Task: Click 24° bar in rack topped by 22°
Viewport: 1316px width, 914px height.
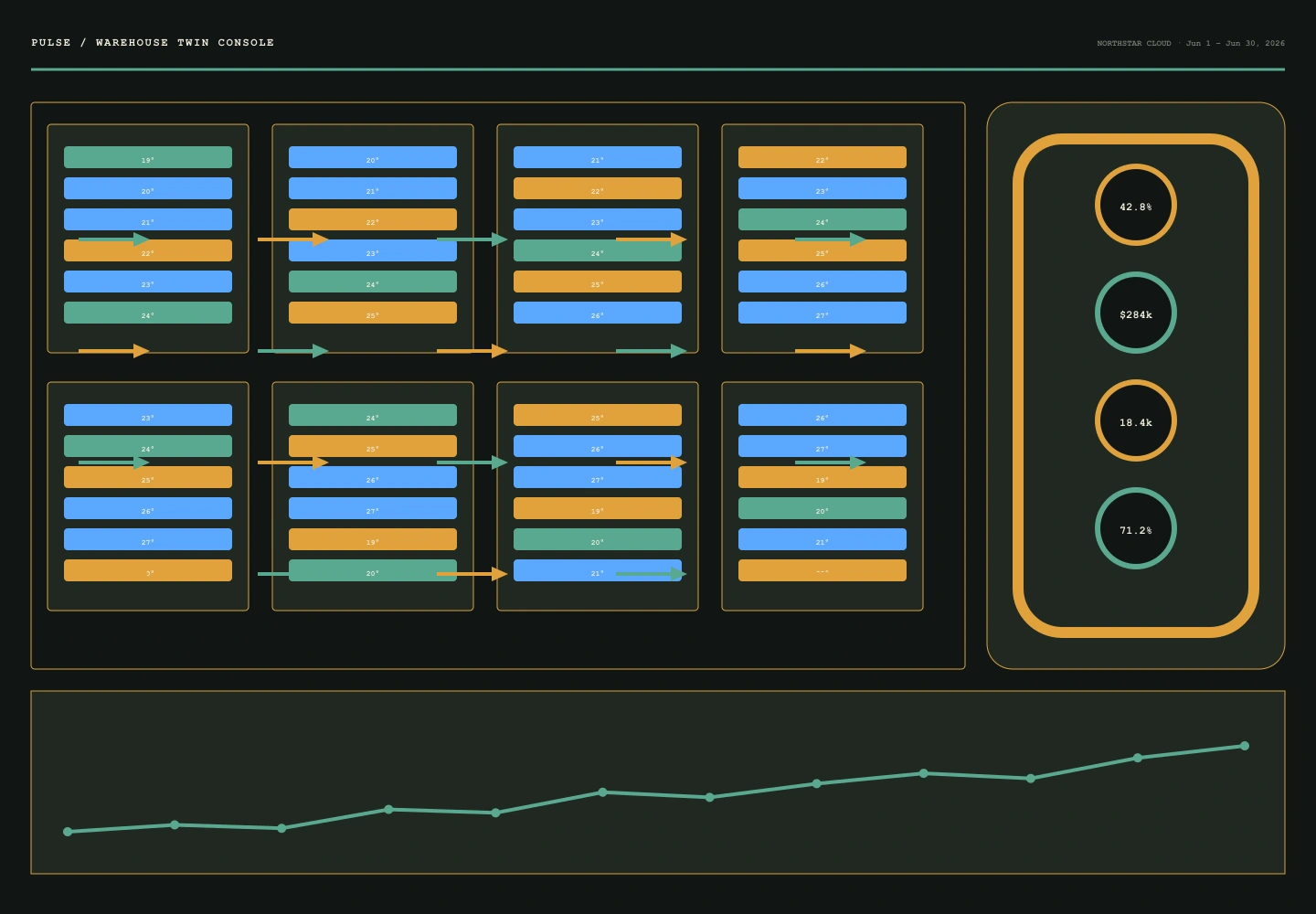Action: tap(822, 219)
